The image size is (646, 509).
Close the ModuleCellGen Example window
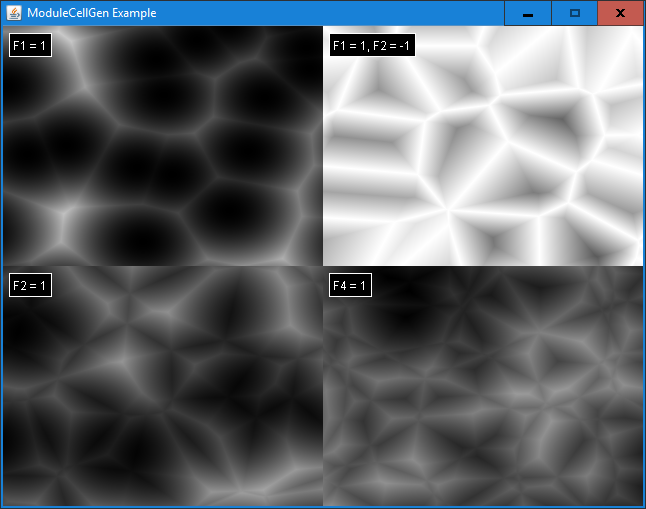620,13
